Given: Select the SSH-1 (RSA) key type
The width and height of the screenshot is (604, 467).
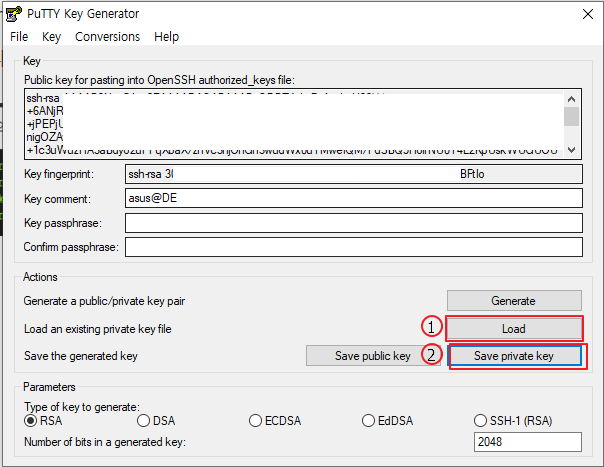Looking at the screenshot, I should coord(513,420).
